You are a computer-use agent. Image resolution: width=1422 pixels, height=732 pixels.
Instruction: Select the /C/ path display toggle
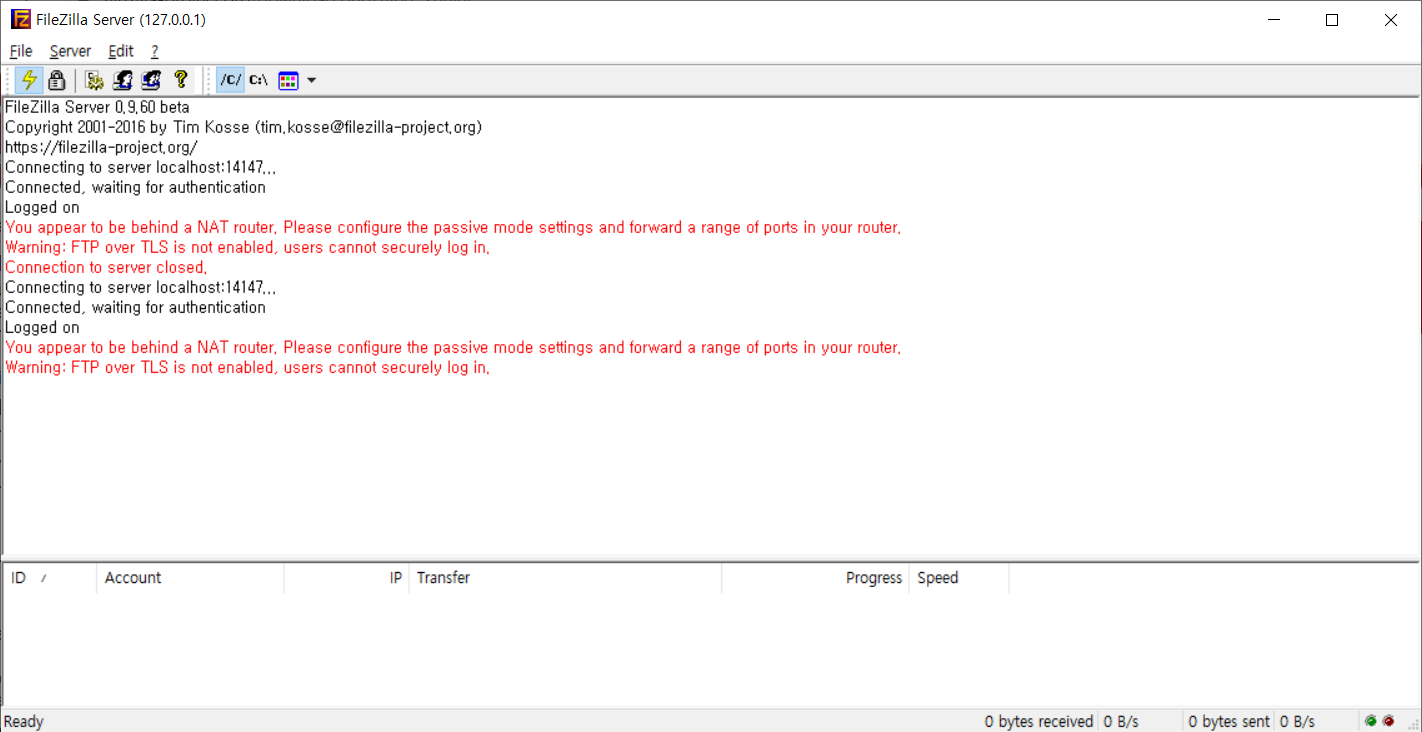click(x=231, y=80)
